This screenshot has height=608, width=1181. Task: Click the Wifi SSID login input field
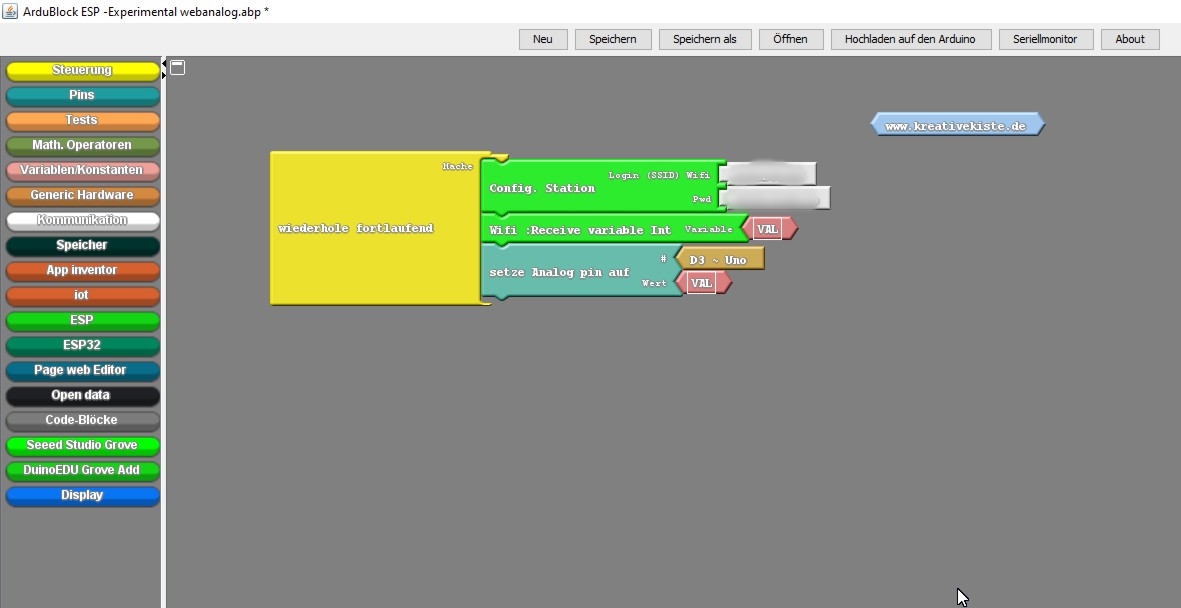(x=767, y=175)
